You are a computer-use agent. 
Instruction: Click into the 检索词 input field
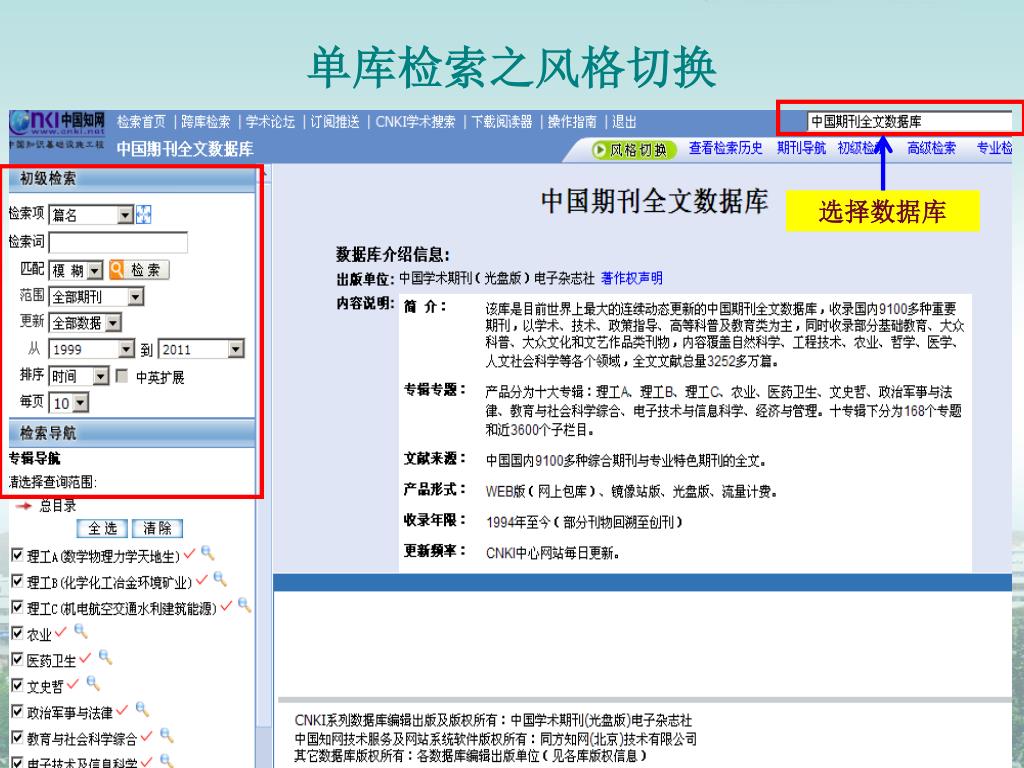[118, 242]
